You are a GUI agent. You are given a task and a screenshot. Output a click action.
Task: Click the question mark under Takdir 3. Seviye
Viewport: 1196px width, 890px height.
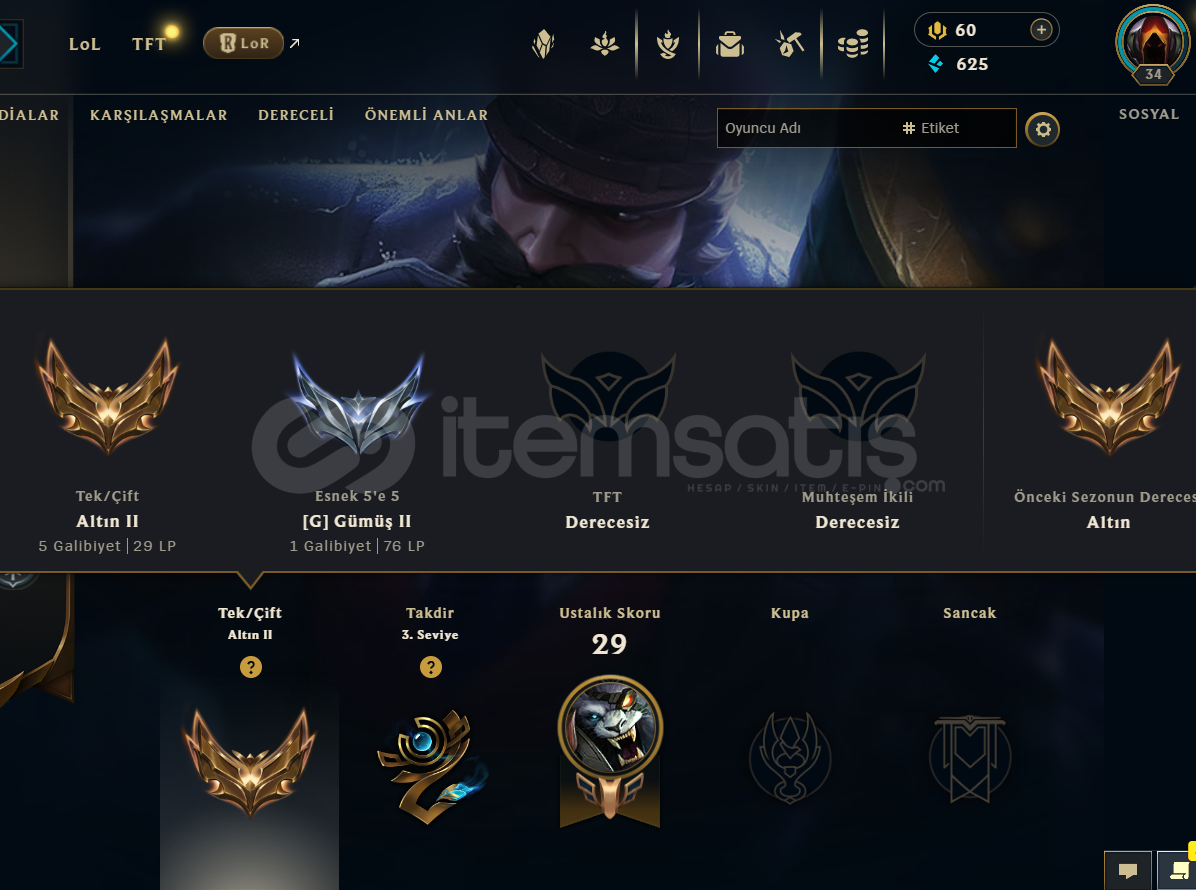(431, 667)
